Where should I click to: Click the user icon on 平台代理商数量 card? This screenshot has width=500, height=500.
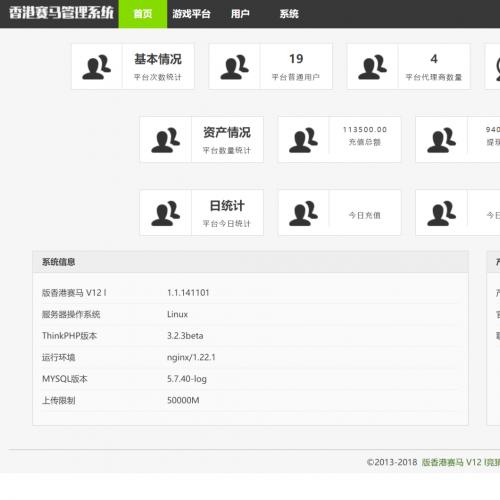click(x=372, y=67)
